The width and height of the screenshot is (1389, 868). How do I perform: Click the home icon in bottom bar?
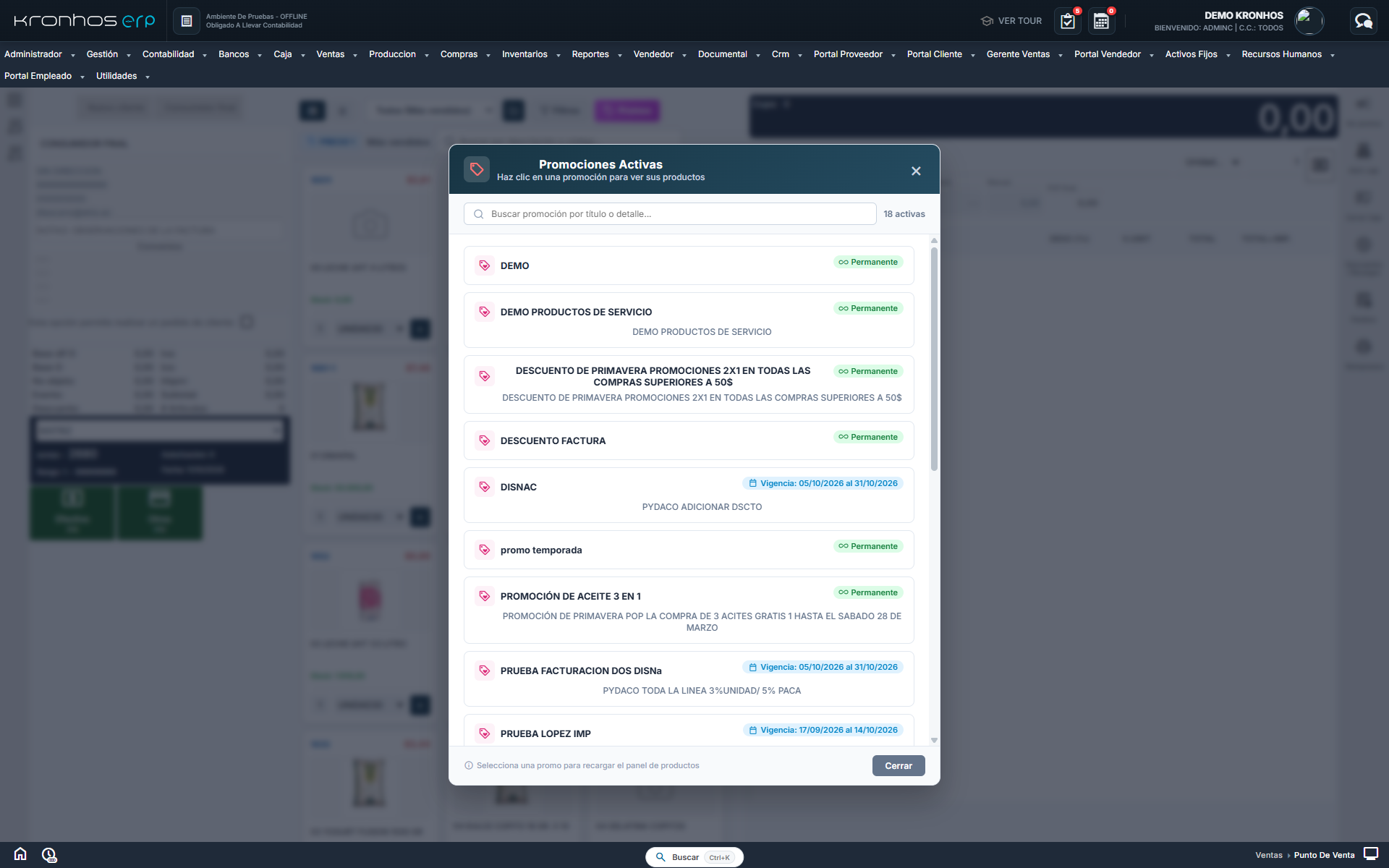point(20,854)
